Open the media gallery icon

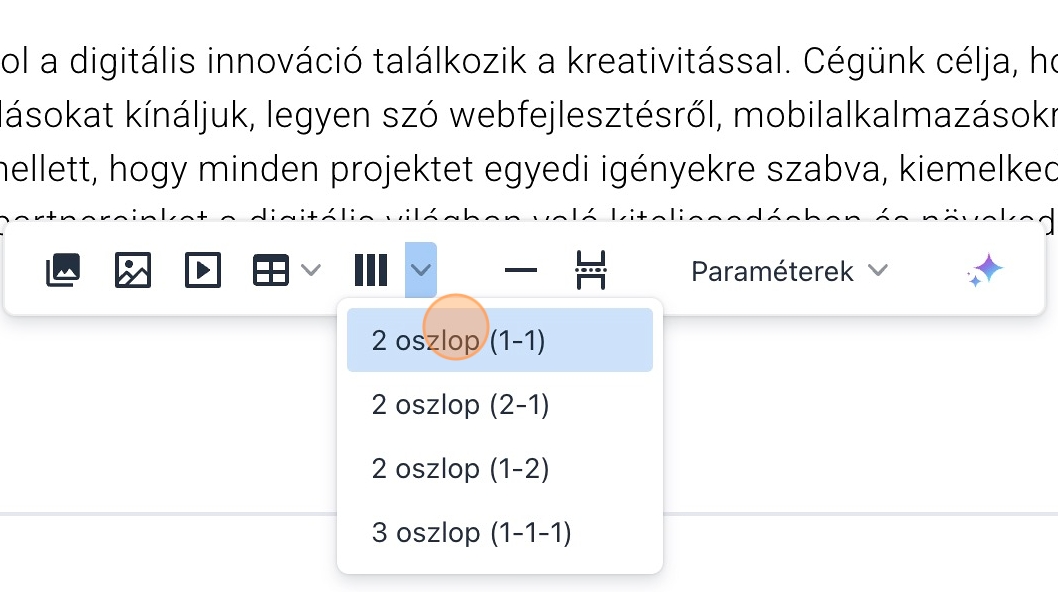63,270
